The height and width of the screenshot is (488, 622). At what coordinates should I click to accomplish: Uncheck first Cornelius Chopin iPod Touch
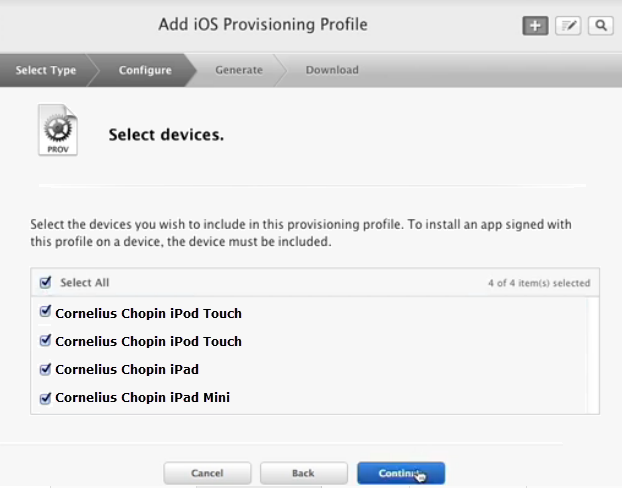45,311
